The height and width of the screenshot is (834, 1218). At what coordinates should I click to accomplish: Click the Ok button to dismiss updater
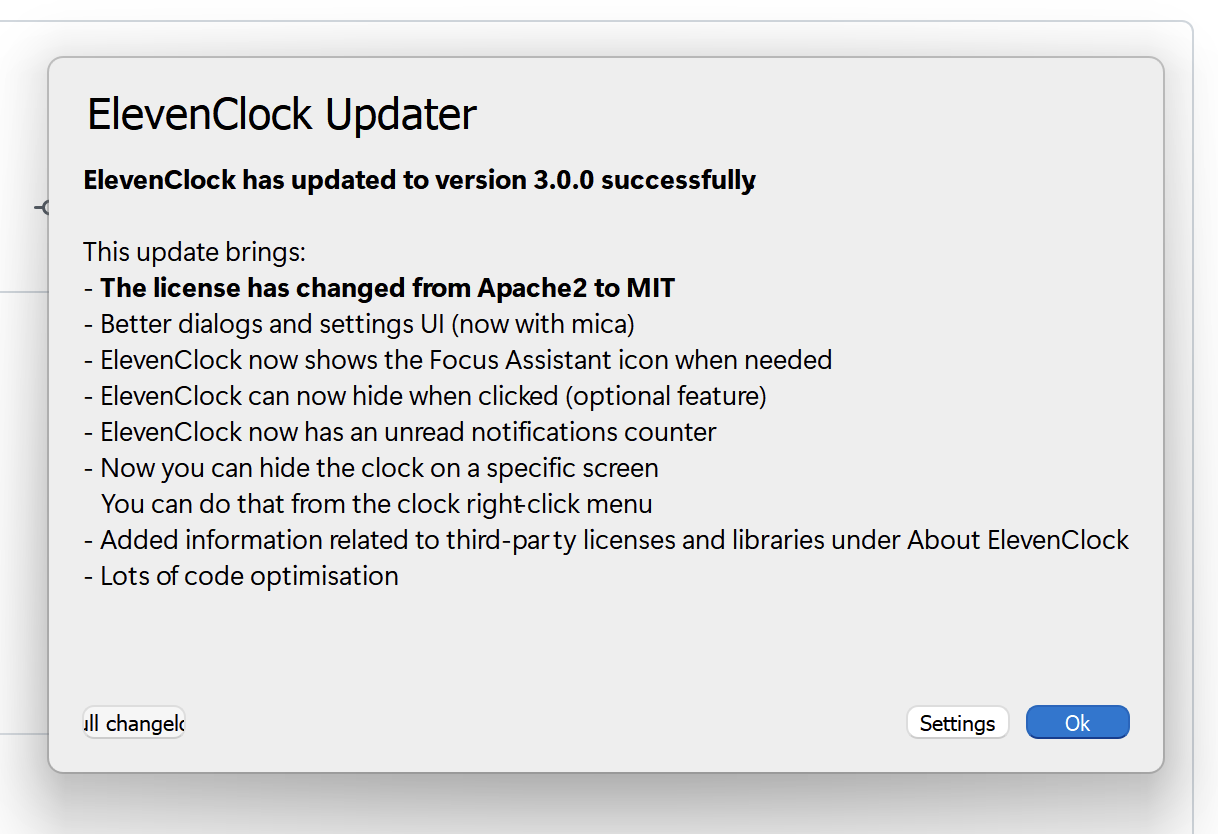(1077, 722)
